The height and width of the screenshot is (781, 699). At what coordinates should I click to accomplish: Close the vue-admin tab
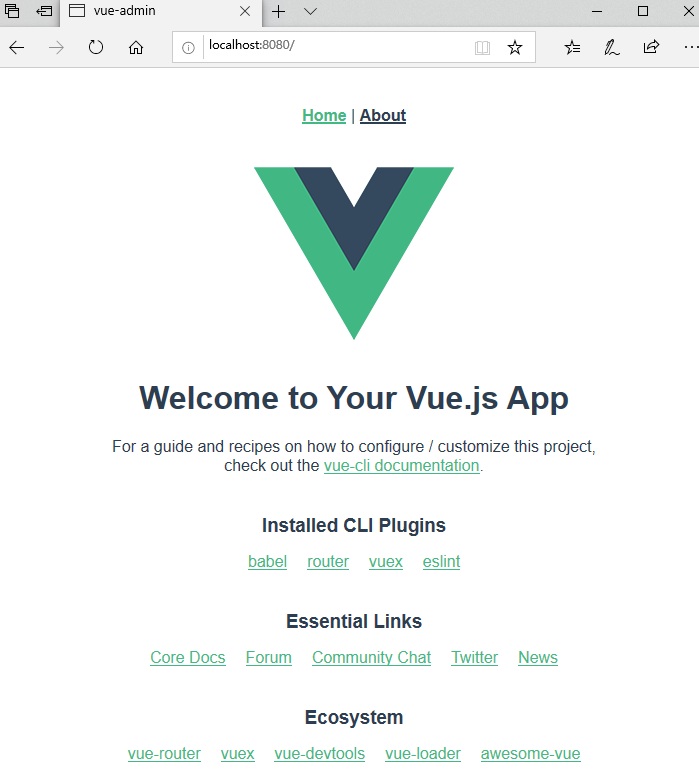tap(245, 11)
